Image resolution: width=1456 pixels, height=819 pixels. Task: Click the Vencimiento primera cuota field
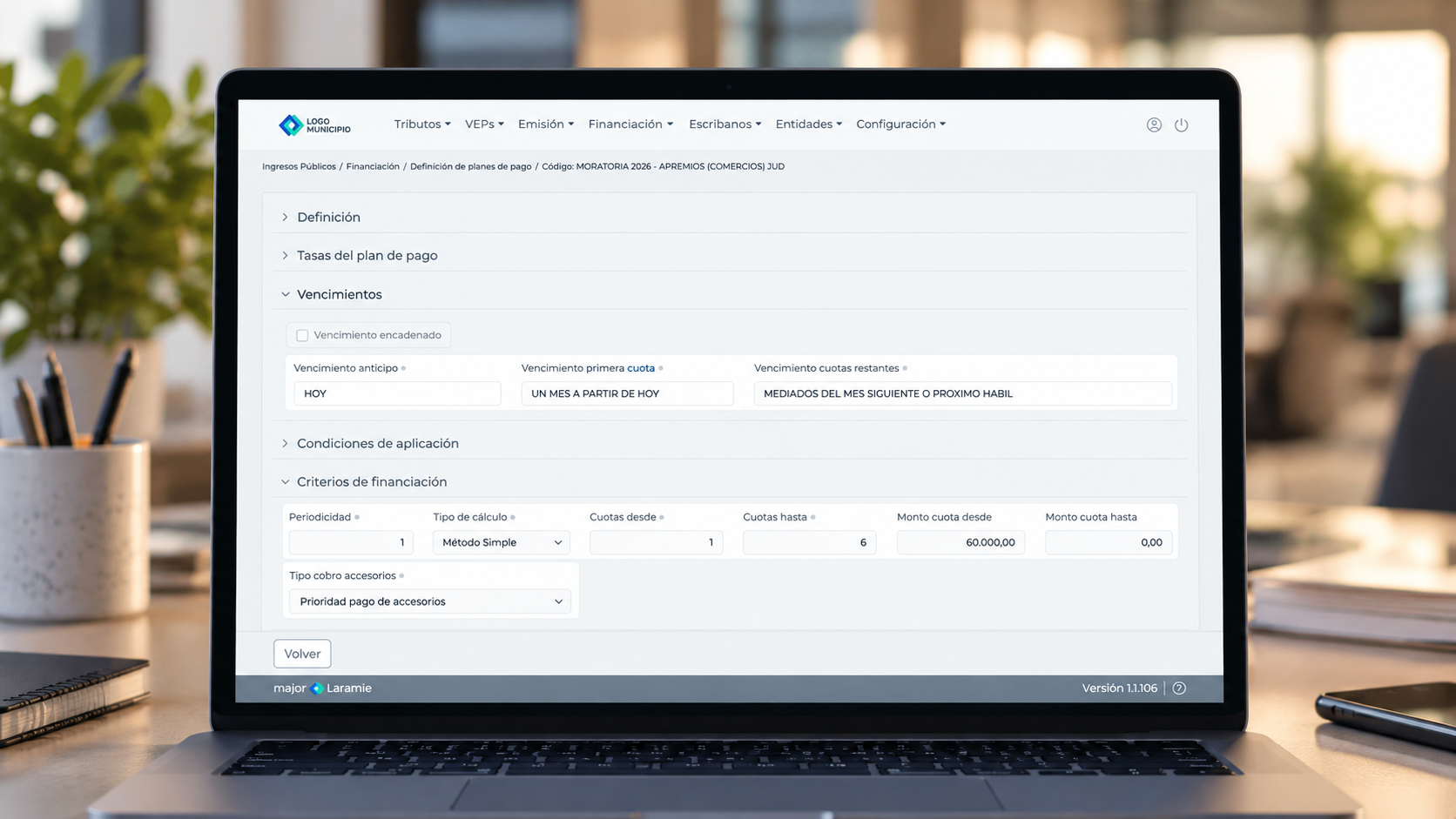pyautogui.click(x=627, y=393)
